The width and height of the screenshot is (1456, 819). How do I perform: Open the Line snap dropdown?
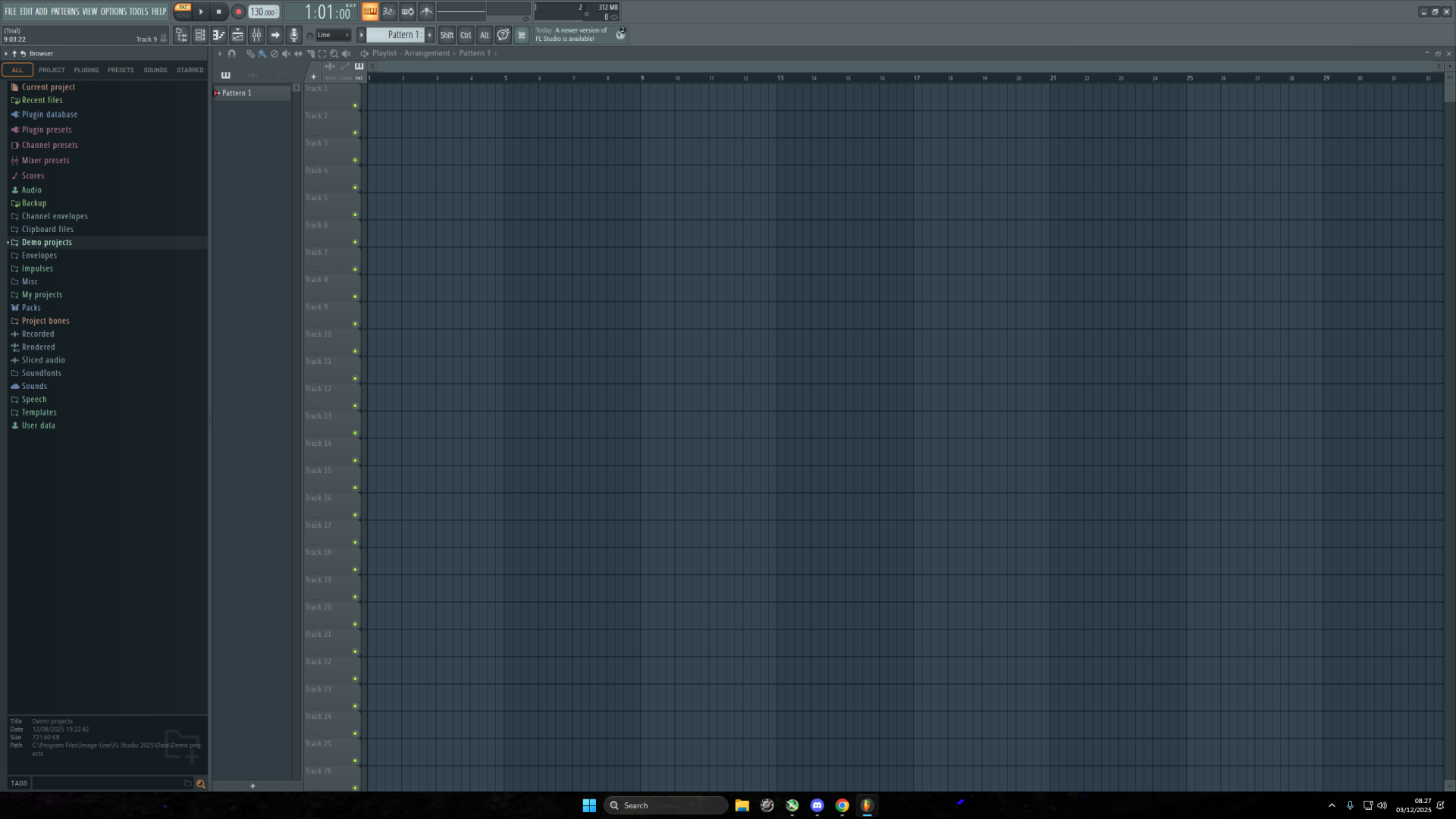coord(332,35)
